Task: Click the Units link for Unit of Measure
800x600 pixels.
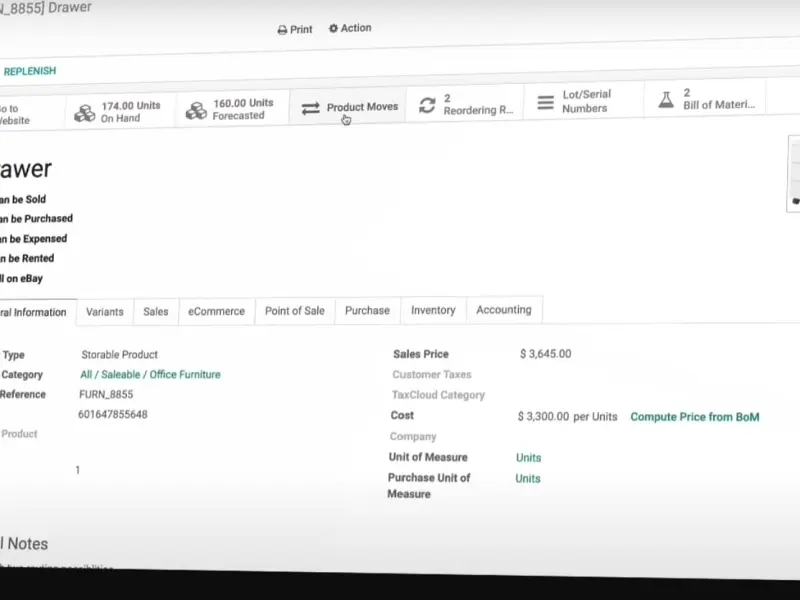Action: 528,458
